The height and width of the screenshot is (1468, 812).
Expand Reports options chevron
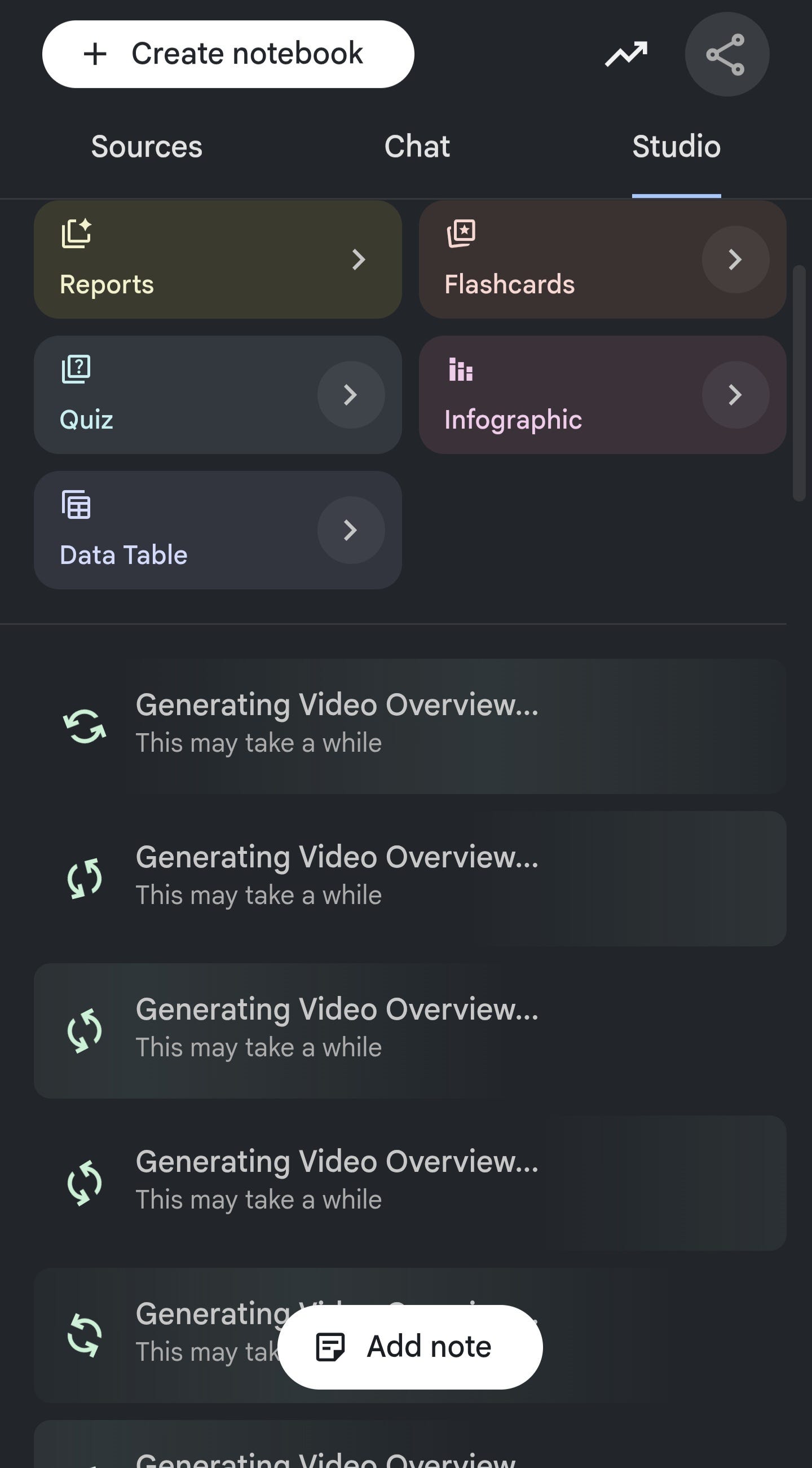(x=358, y=259)
